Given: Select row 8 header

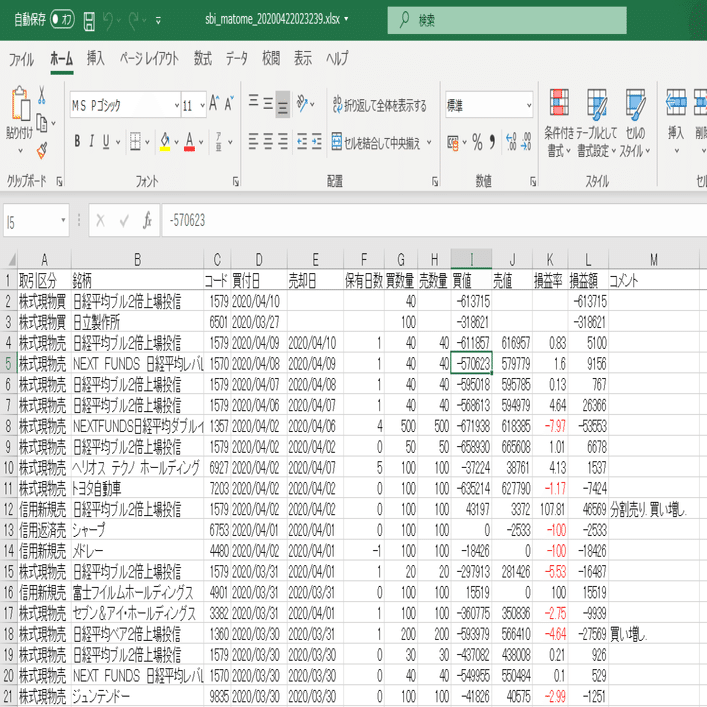Looking at the screenshot, I should point(9,426).
